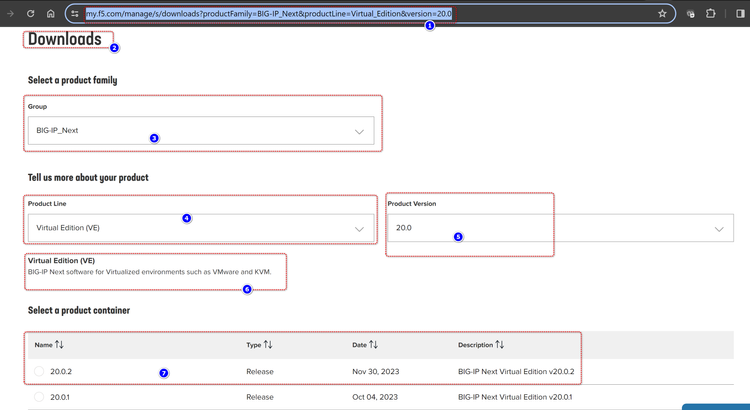Click the Date column header label
Screen dimensions: 750x410
click(359, 344)
